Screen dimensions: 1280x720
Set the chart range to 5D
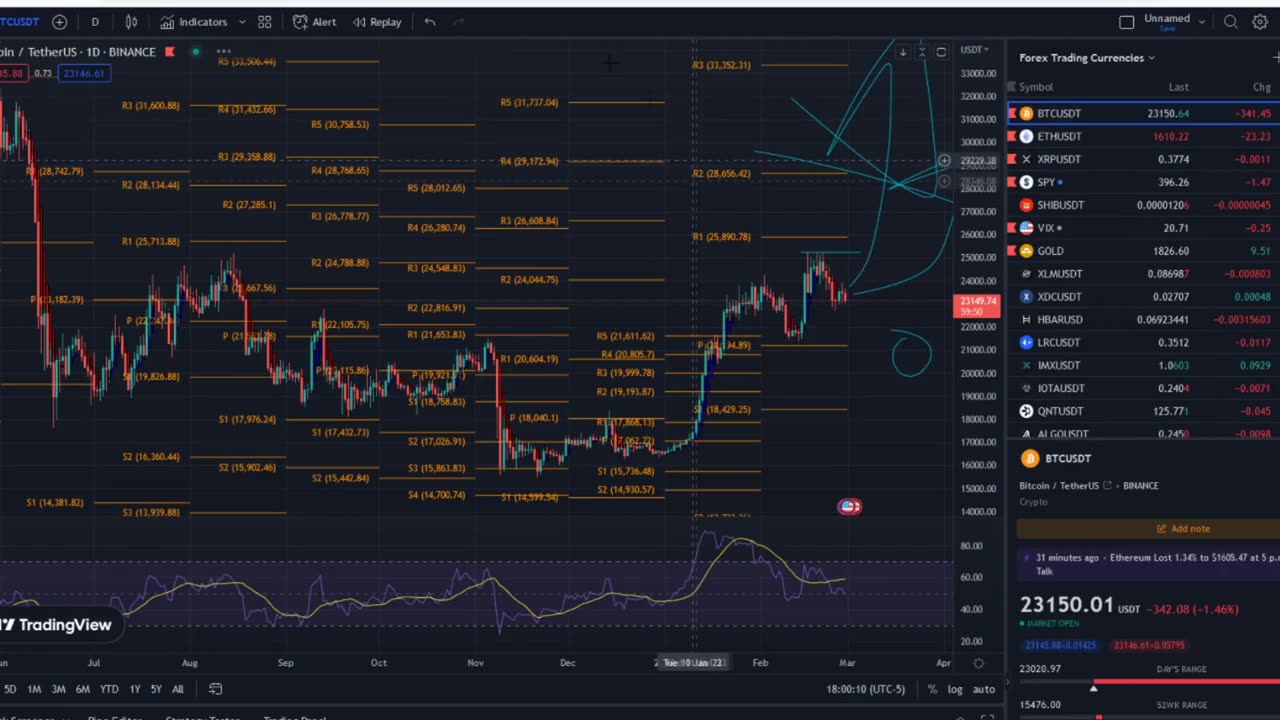point(9,689)
